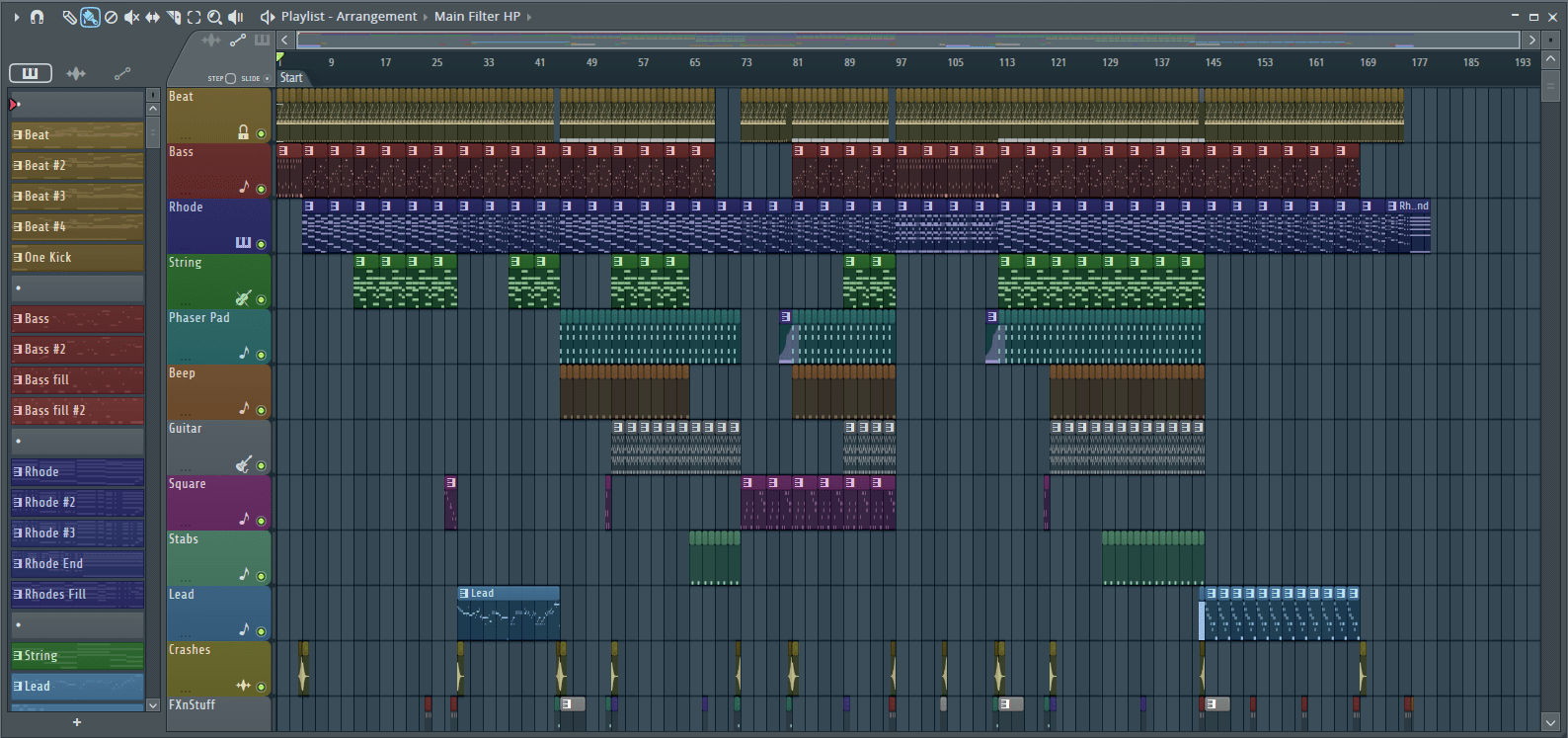Viewport: 1568px width, 738px height.
Task: Expand the arrow after Main Filter HP
Action: [529, 17]
